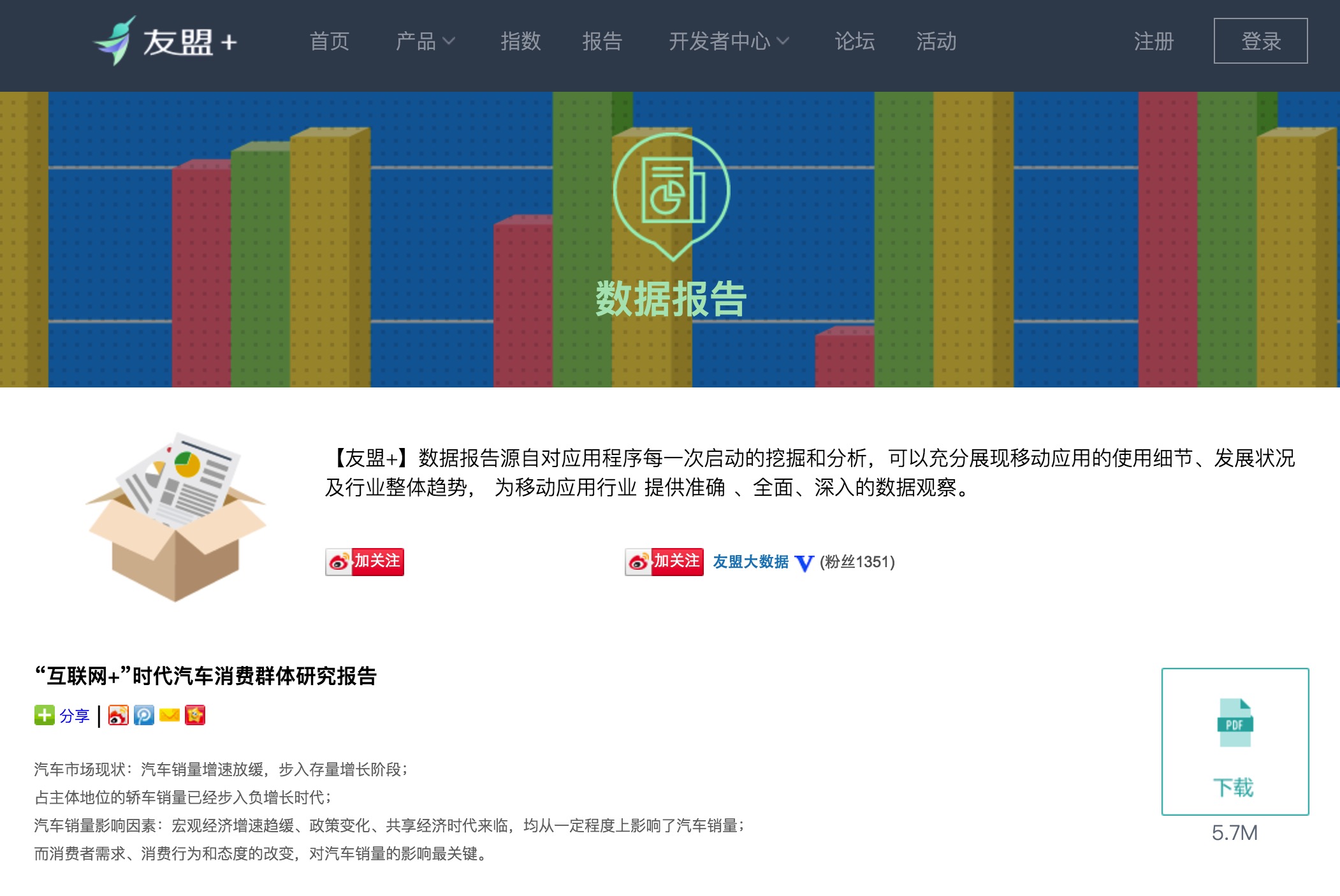Share via Tencent Weibo icon

click(144, 716)
